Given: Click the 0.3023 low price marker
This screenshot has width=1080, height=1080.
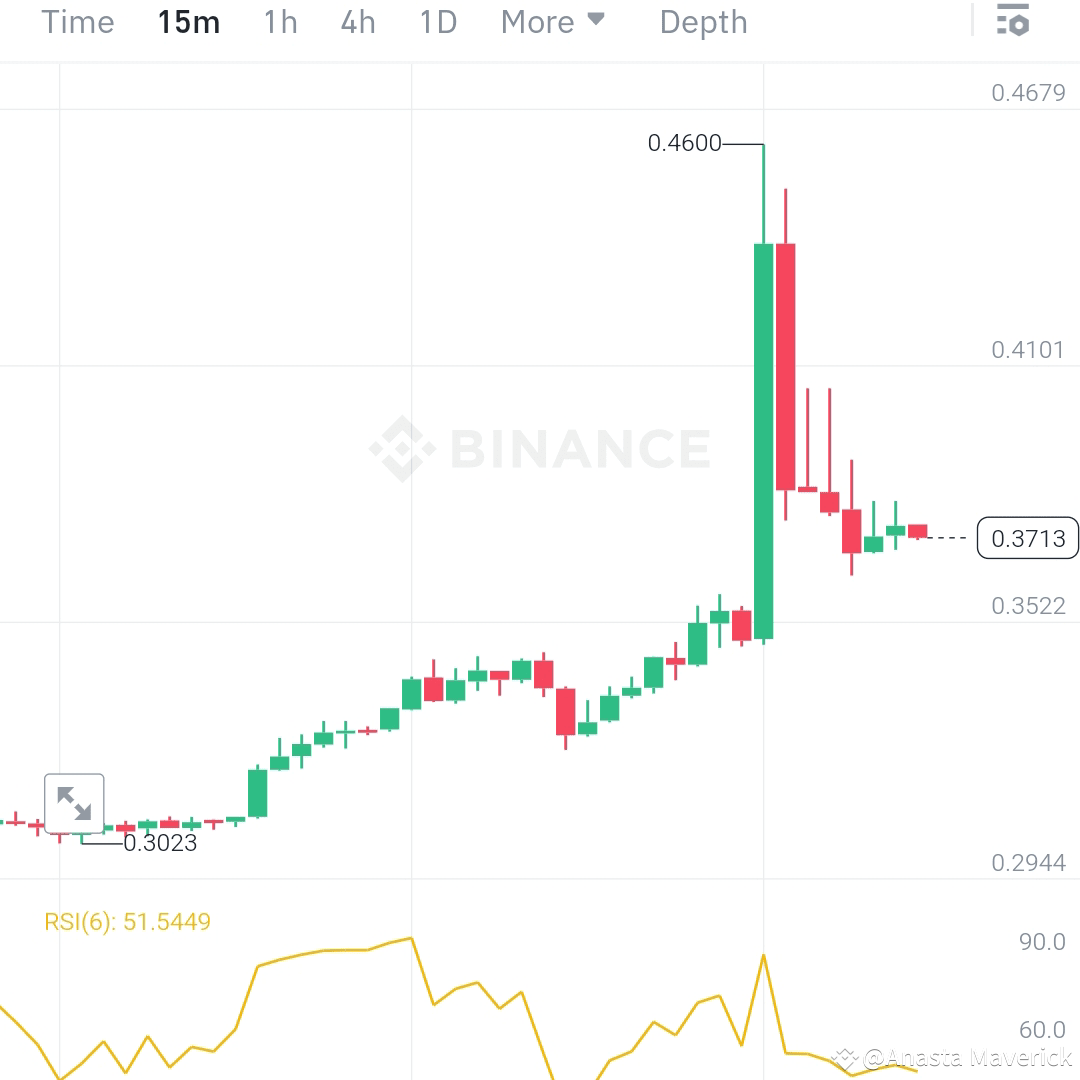Looking at the screenshot, I should 160,845.
